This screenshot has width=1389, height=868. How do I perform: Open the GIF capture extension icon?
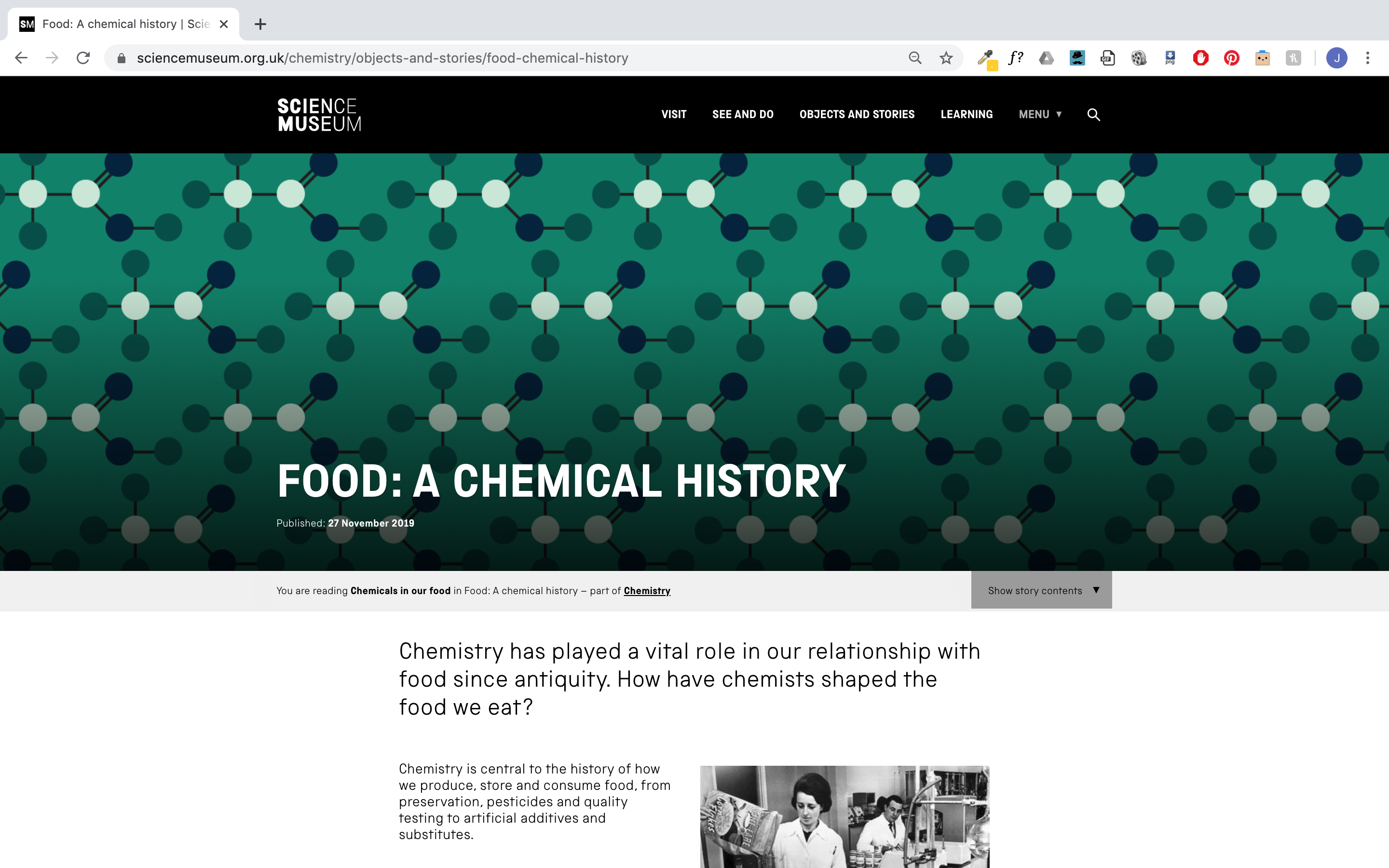(x=1108, y=58)
